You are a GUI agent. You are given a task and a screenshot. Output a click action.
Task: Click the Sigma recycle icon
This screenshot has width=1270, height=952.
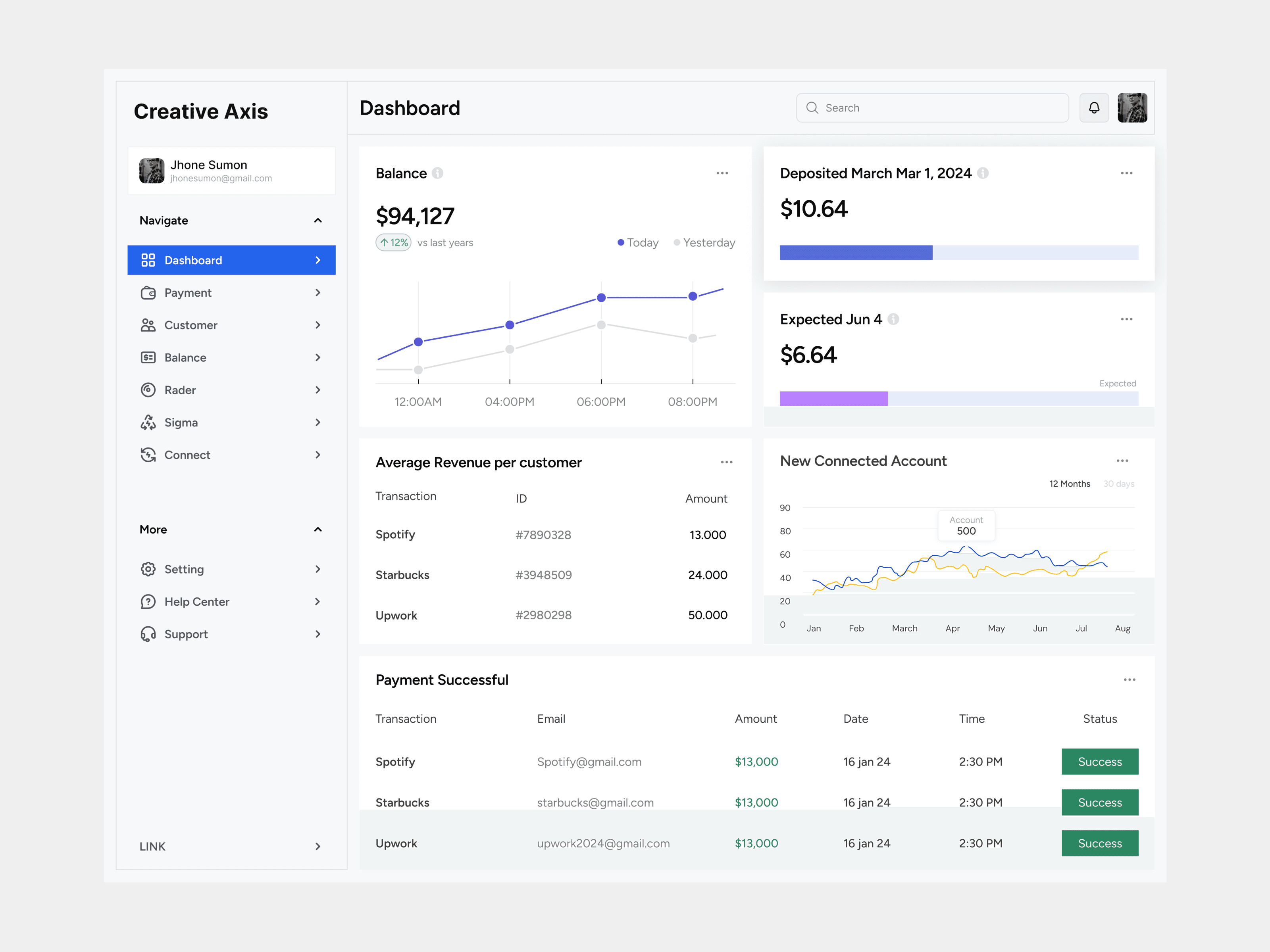(148, 423)
